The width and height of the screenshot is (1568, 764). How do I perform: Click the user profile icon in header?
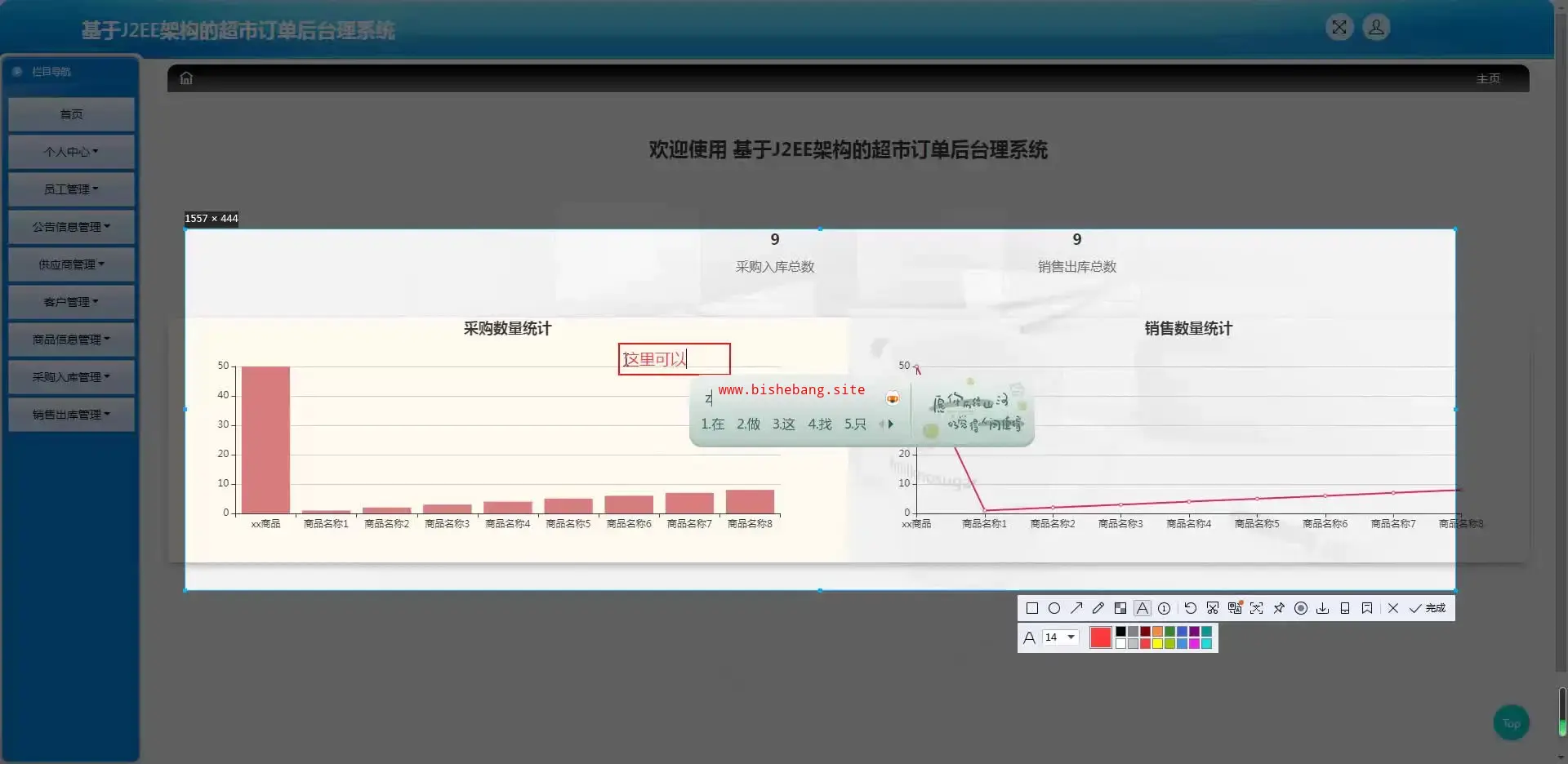pos(1376,28)
